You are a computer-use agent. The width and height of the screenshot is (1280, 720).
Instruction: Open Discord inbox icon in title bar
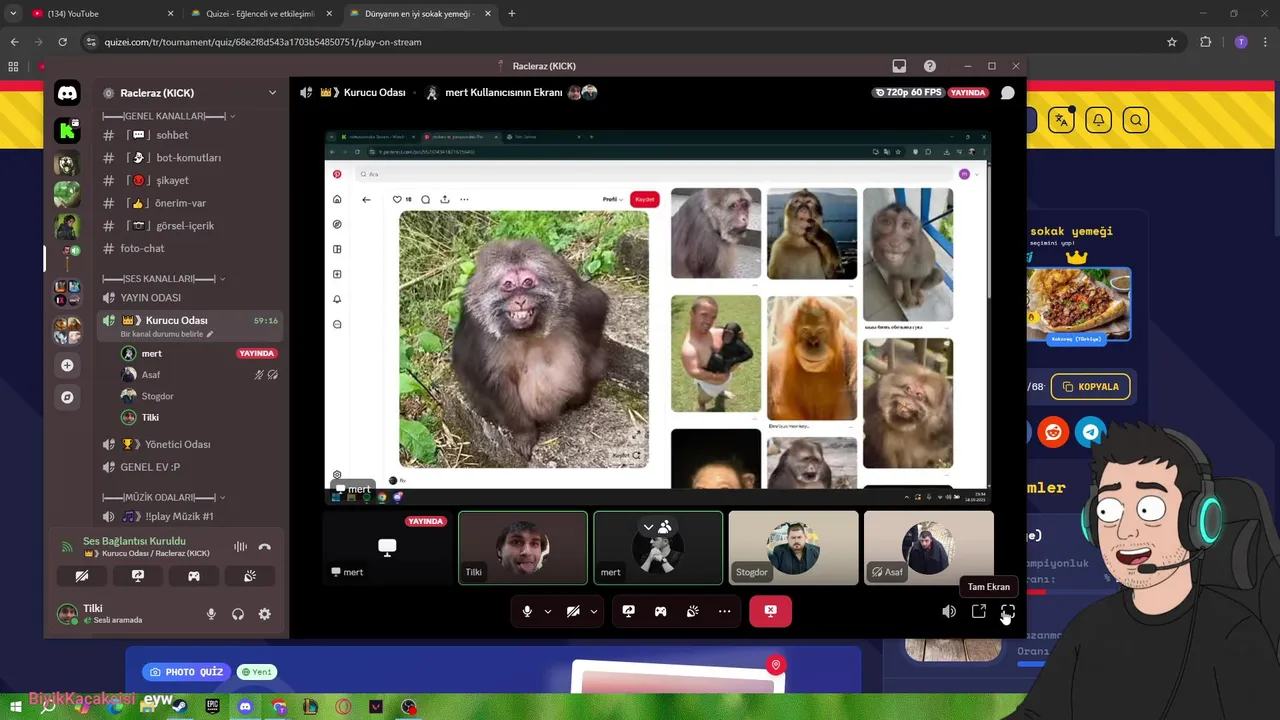pyautogui.click(x=899, y=66)
